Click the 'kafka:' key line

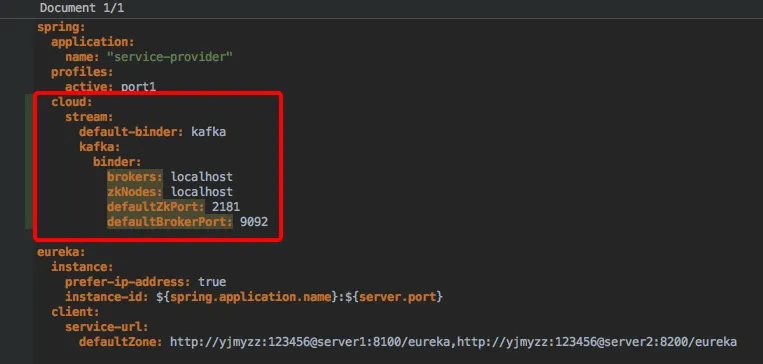(x=100, y=146)
